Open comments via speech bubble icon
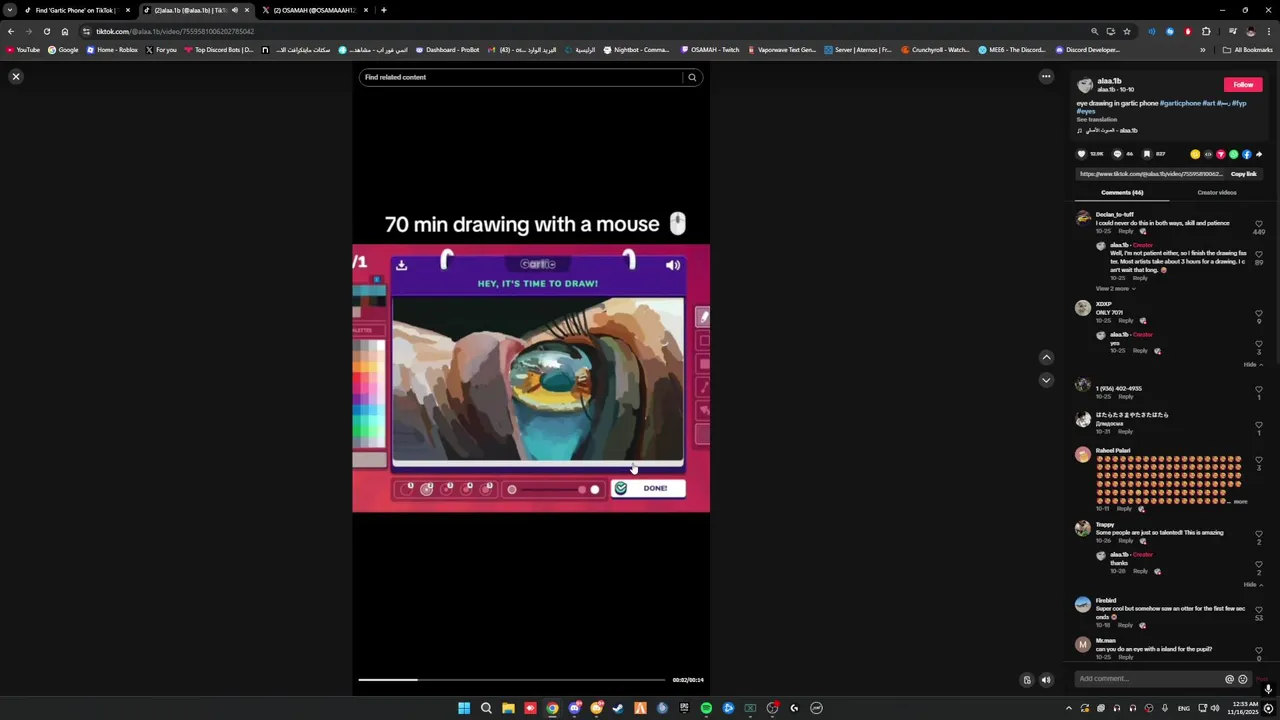Screen dimensions: 1280x720 (1117, 154)
